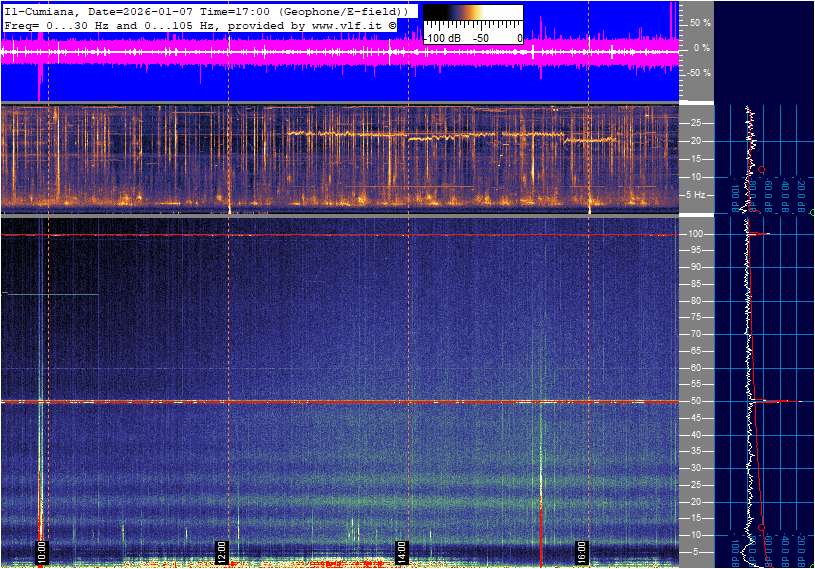Screen dimensions: 815x569
Task: Select the 12:00 time marker label
Action: tap(221, 552)
